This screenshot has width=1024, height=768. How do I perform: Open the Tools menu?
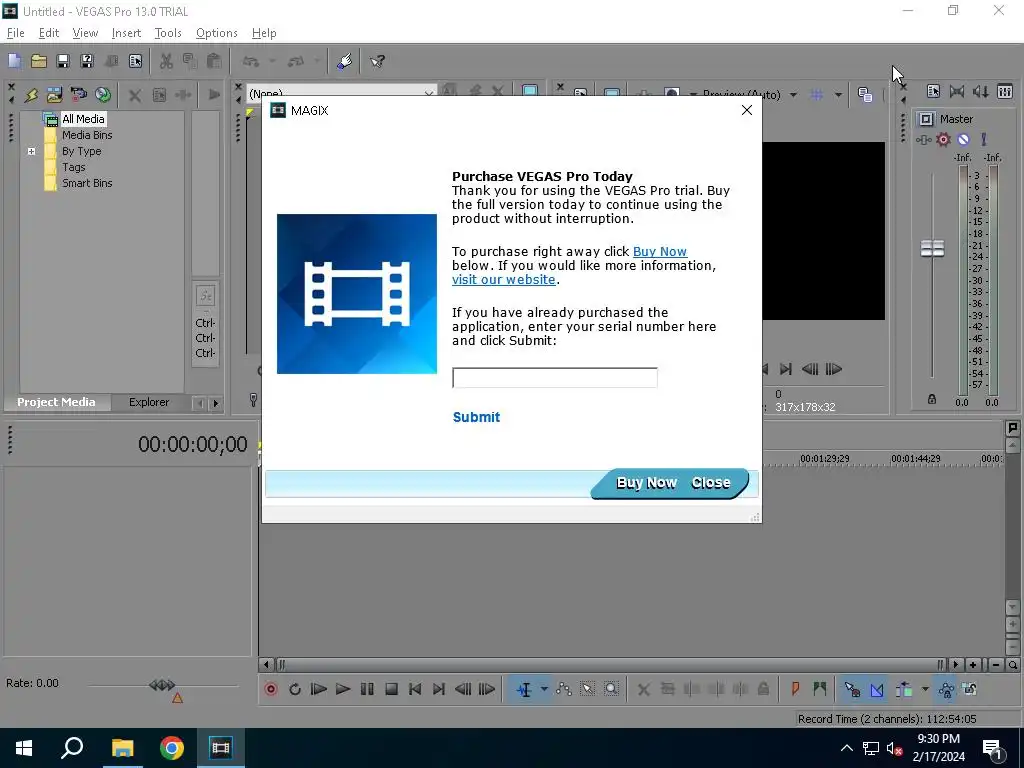168,33
